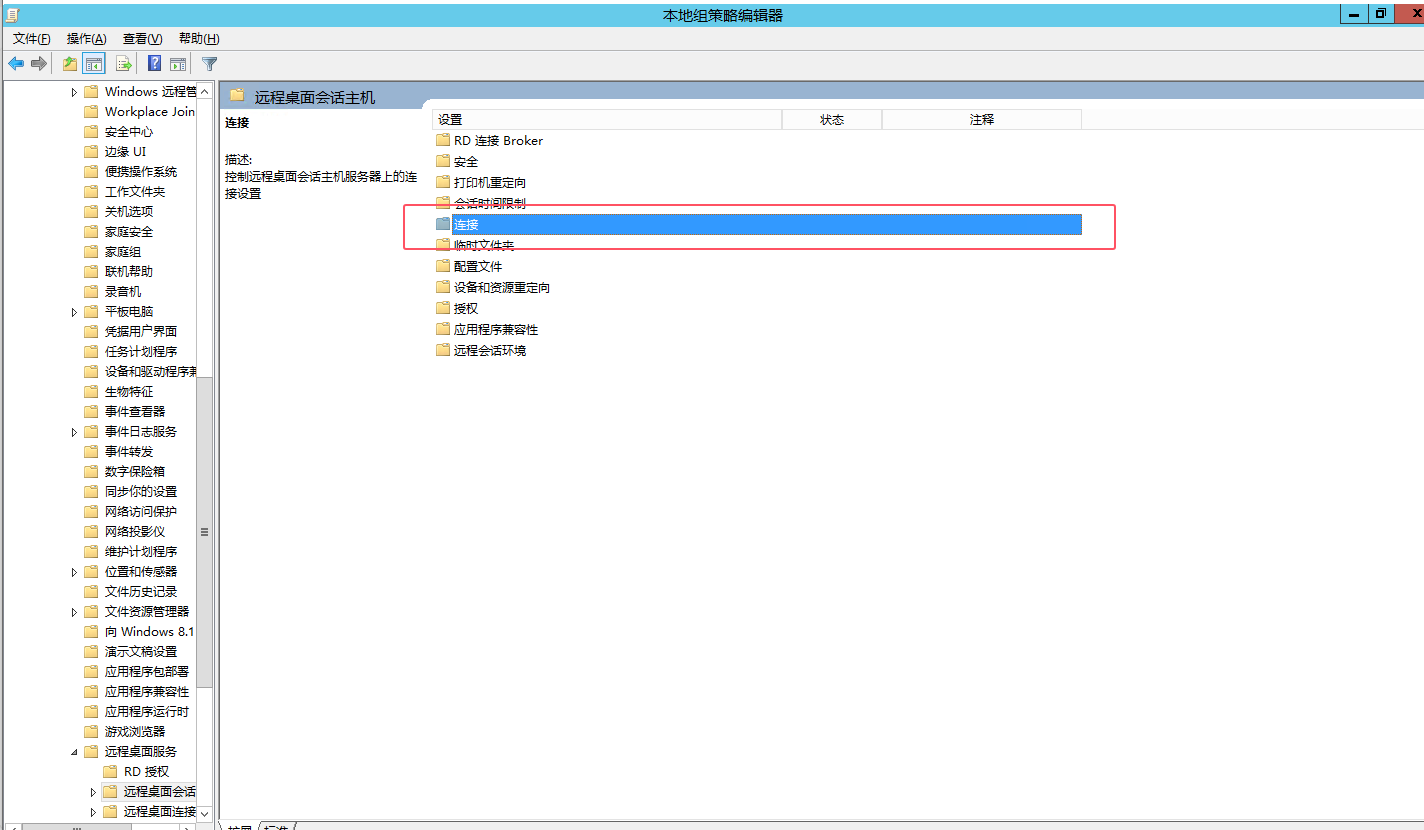The image size is (1424, 830).
Task: Toggle the console tree pane visibility
Action: [93, 63]
